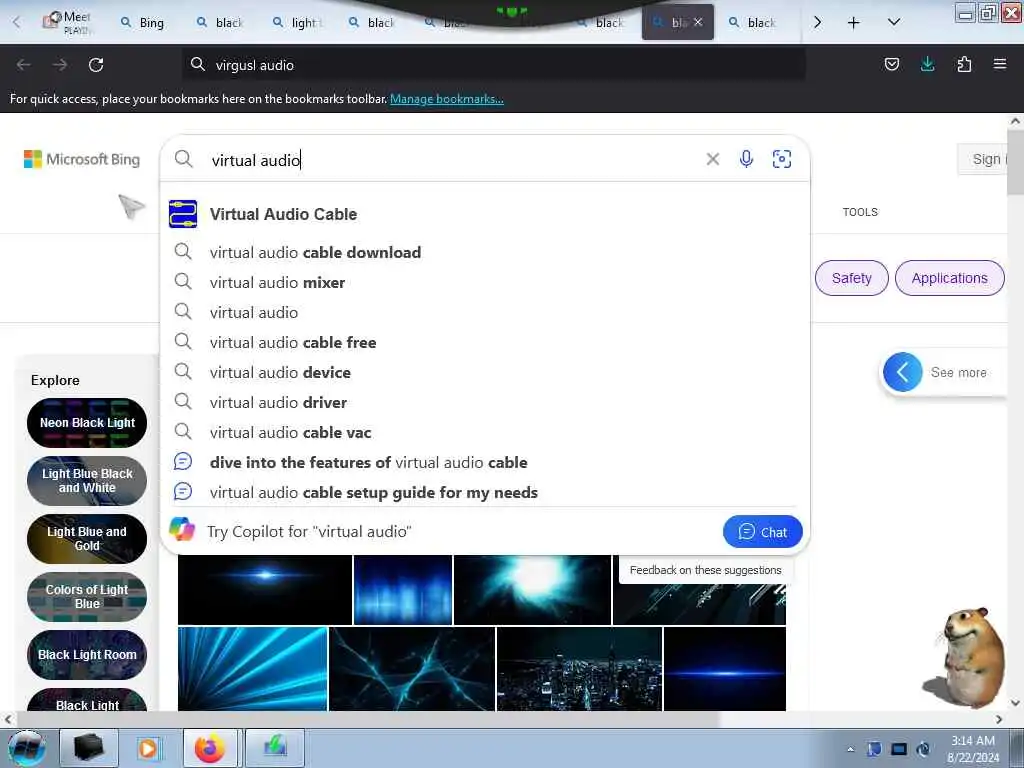Screen dimensions: 1024x768
Task: Open the downloads arrow icon
Action: point(927,64)
